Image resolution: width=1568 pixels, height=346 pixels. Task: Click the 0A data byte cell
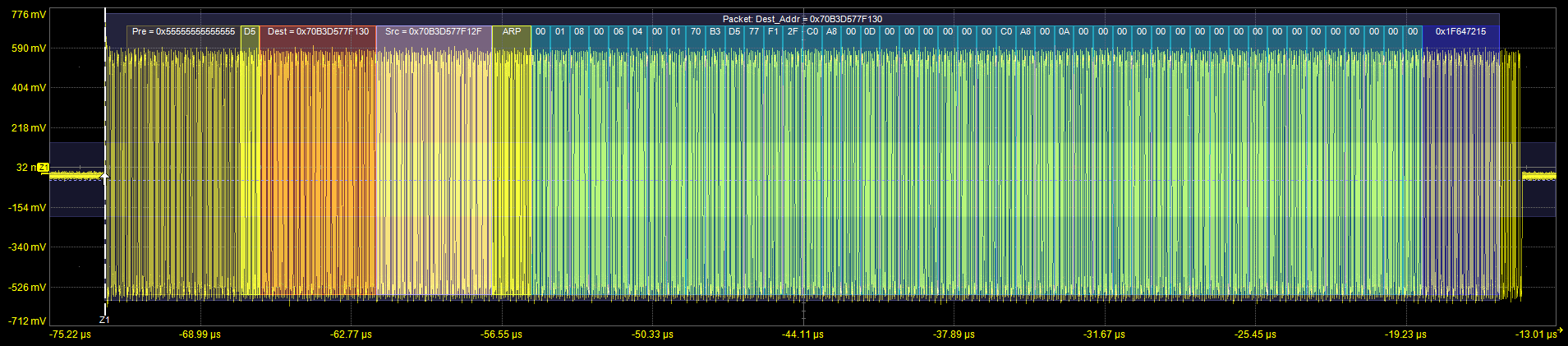(x=1064, y=32)
